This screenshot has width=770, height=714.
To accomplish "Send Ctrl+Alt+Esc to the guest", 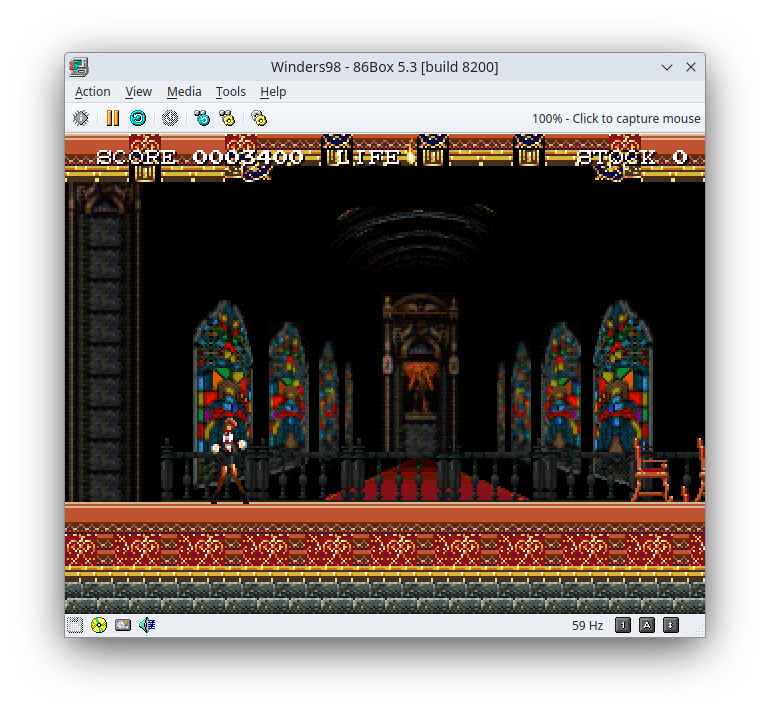I will 227,118.
